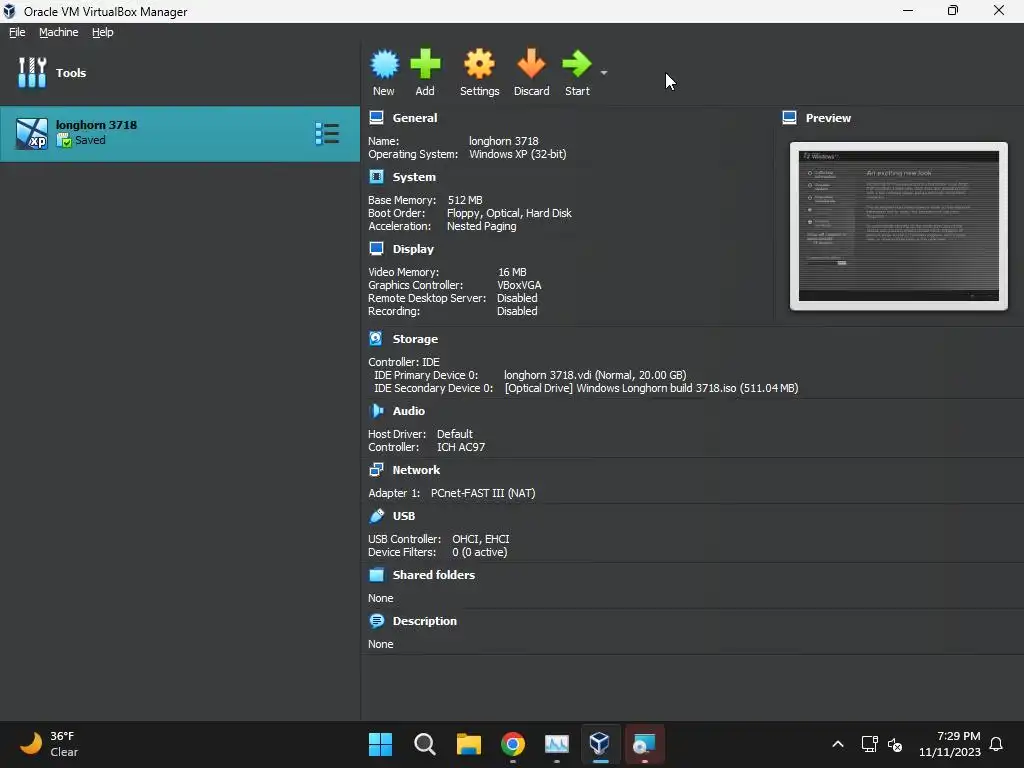Open the Machine menu
Screen dimensions: 1024x768
(x=59, y=32)
